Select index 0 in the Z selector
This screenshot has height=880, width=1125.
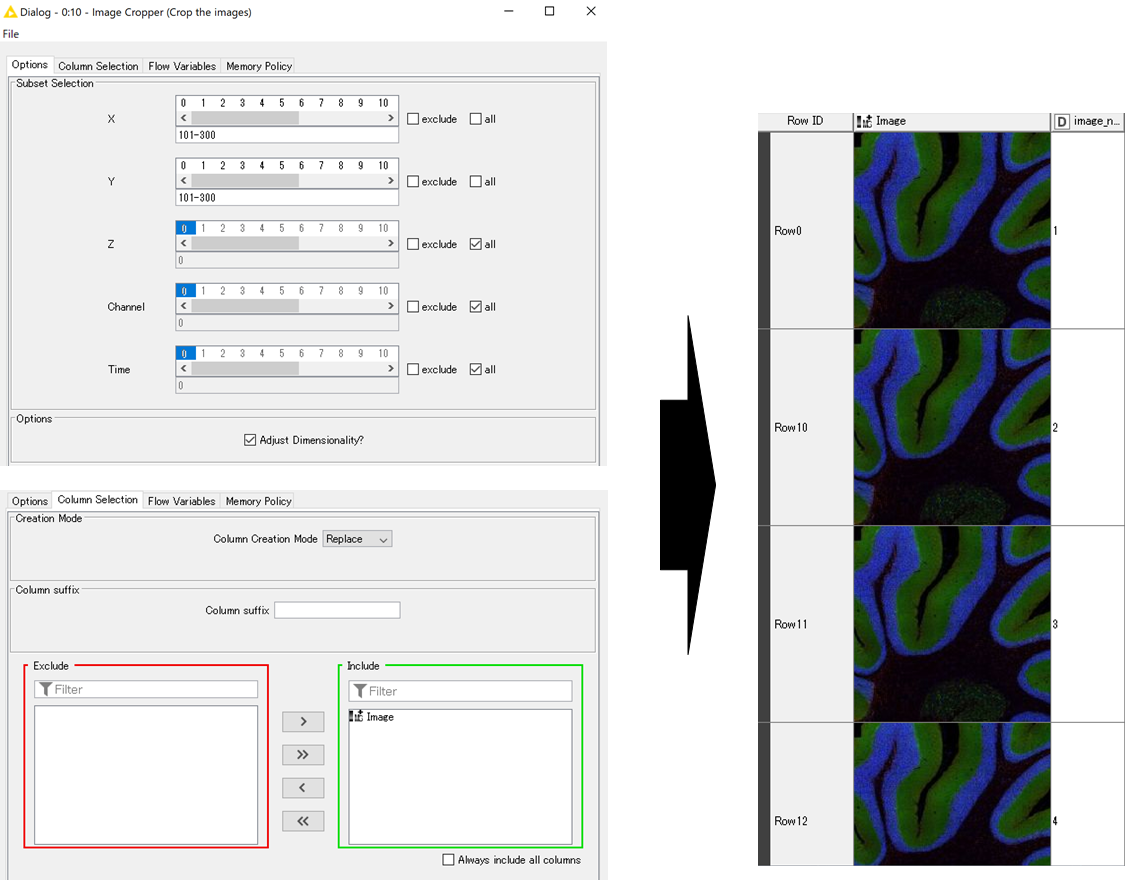(185, 228)
